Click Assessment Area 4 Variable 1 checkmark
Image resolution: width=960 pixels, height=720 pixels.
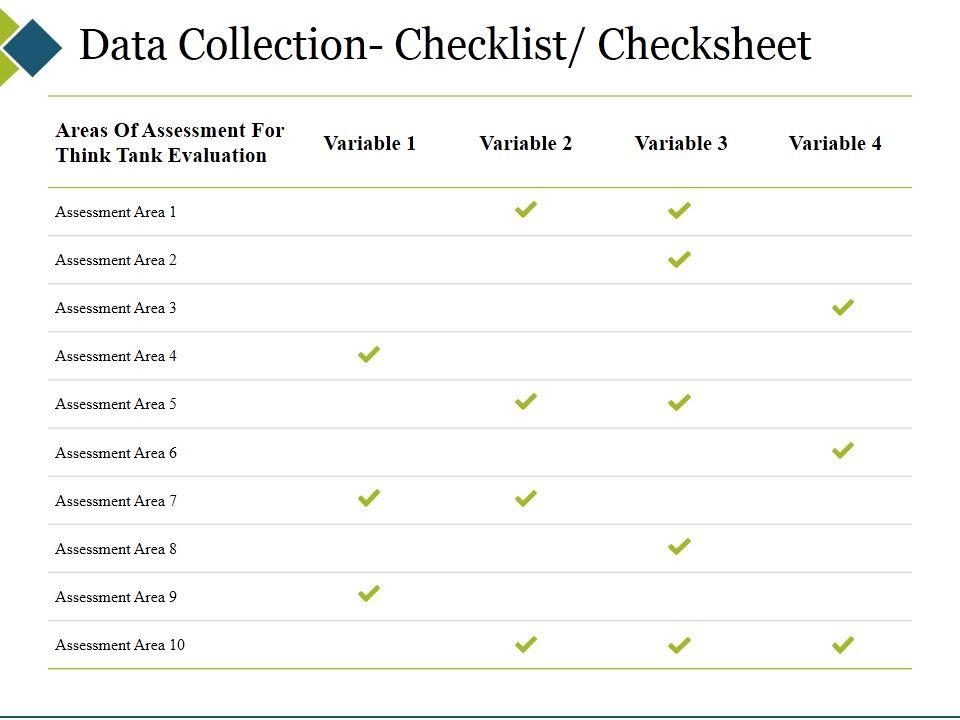pos(369,354)
